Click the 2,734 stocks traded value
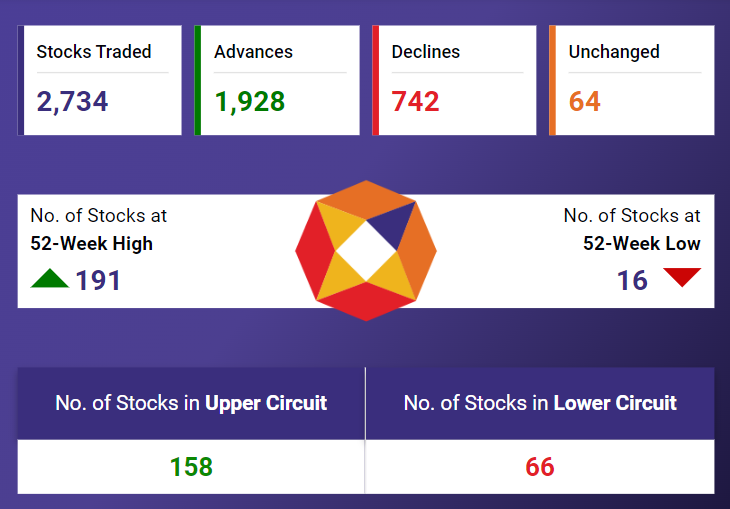 (x=72, y=101)
